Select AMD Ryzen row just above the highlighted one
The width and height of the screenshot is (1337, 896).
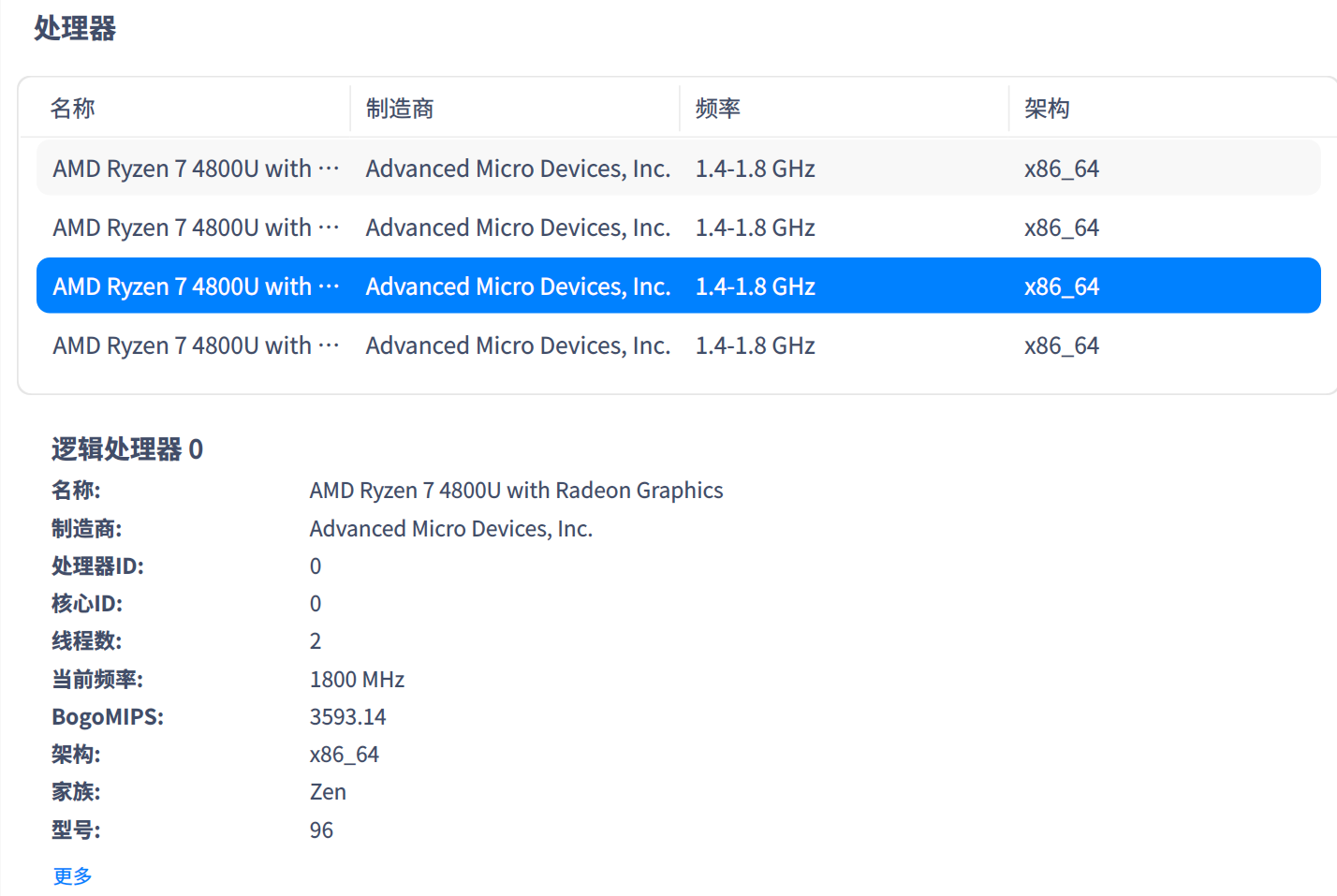click(x=679, y=227)
